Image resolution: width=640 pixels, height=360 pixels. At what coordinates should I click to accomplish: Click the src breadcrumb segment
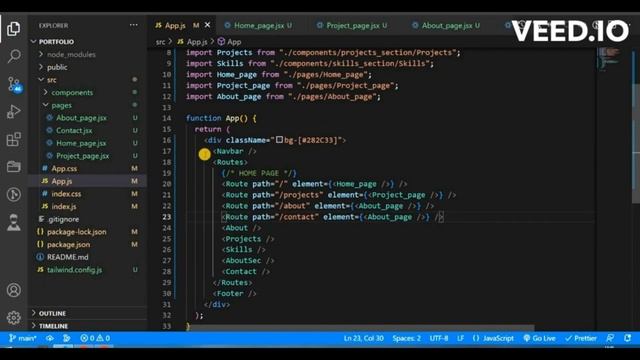(160, 42)
